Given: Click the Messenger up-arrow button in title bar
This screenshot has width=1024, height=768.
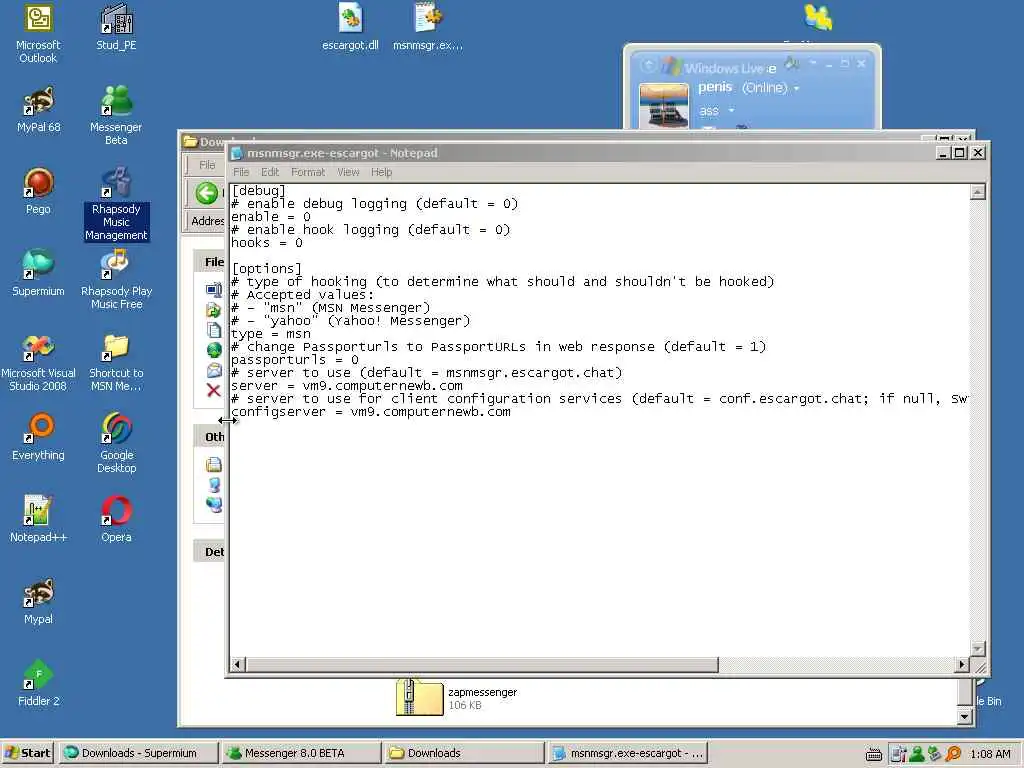Looking at the screenshot, I should [648, 65].
